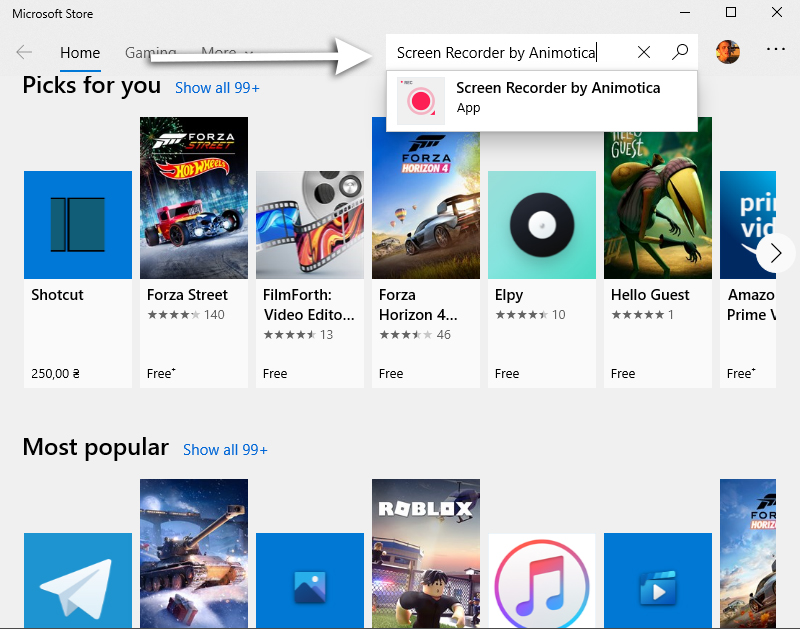The width and height of the screenshot is (800, 629).
Task: Maximize the Microsoft Store window
Action: [x=731, y=12]
